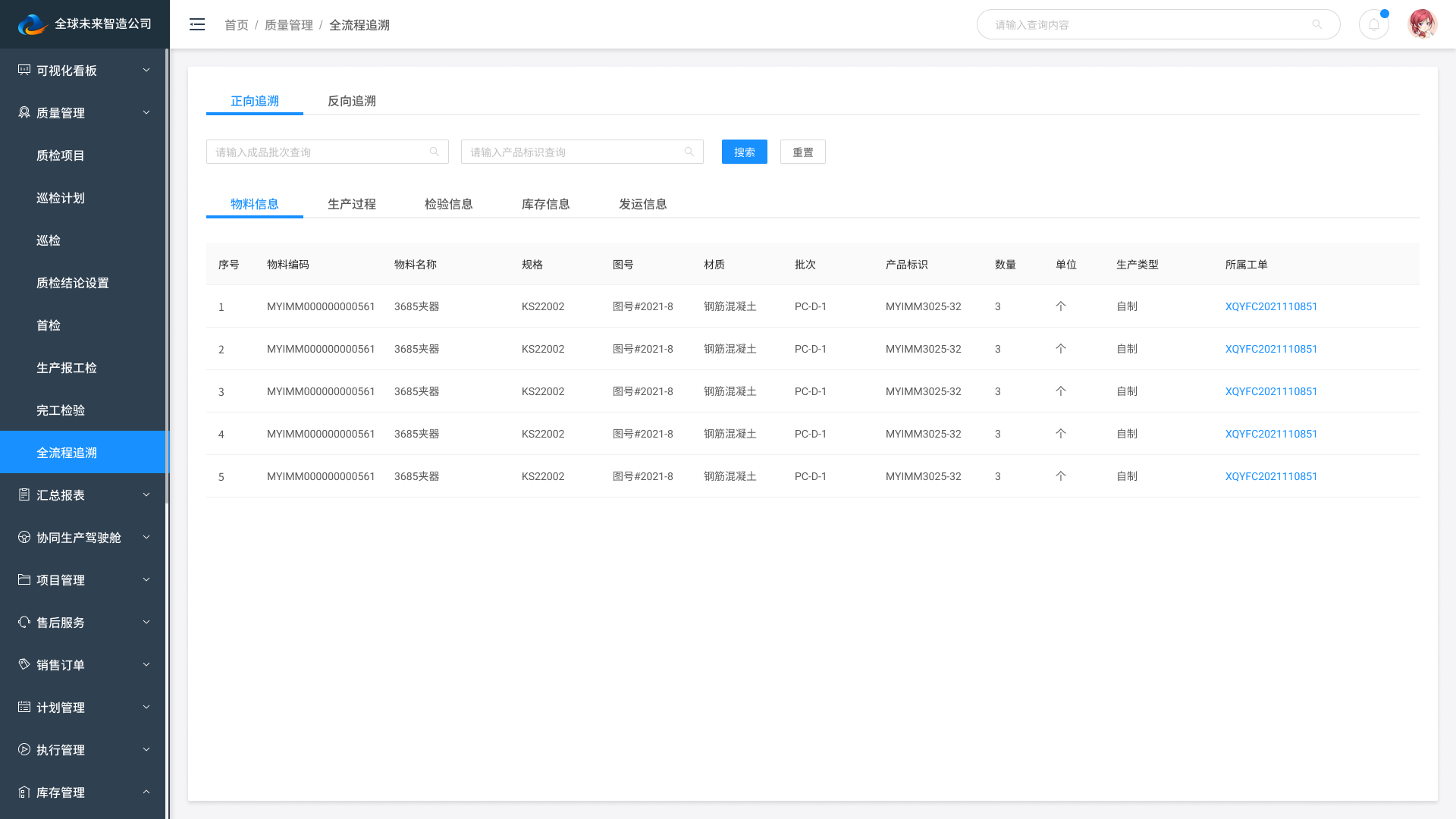
Task: Switch to the 反向追溯 tab
Action: pyautogui.click(x=351, y=101)
